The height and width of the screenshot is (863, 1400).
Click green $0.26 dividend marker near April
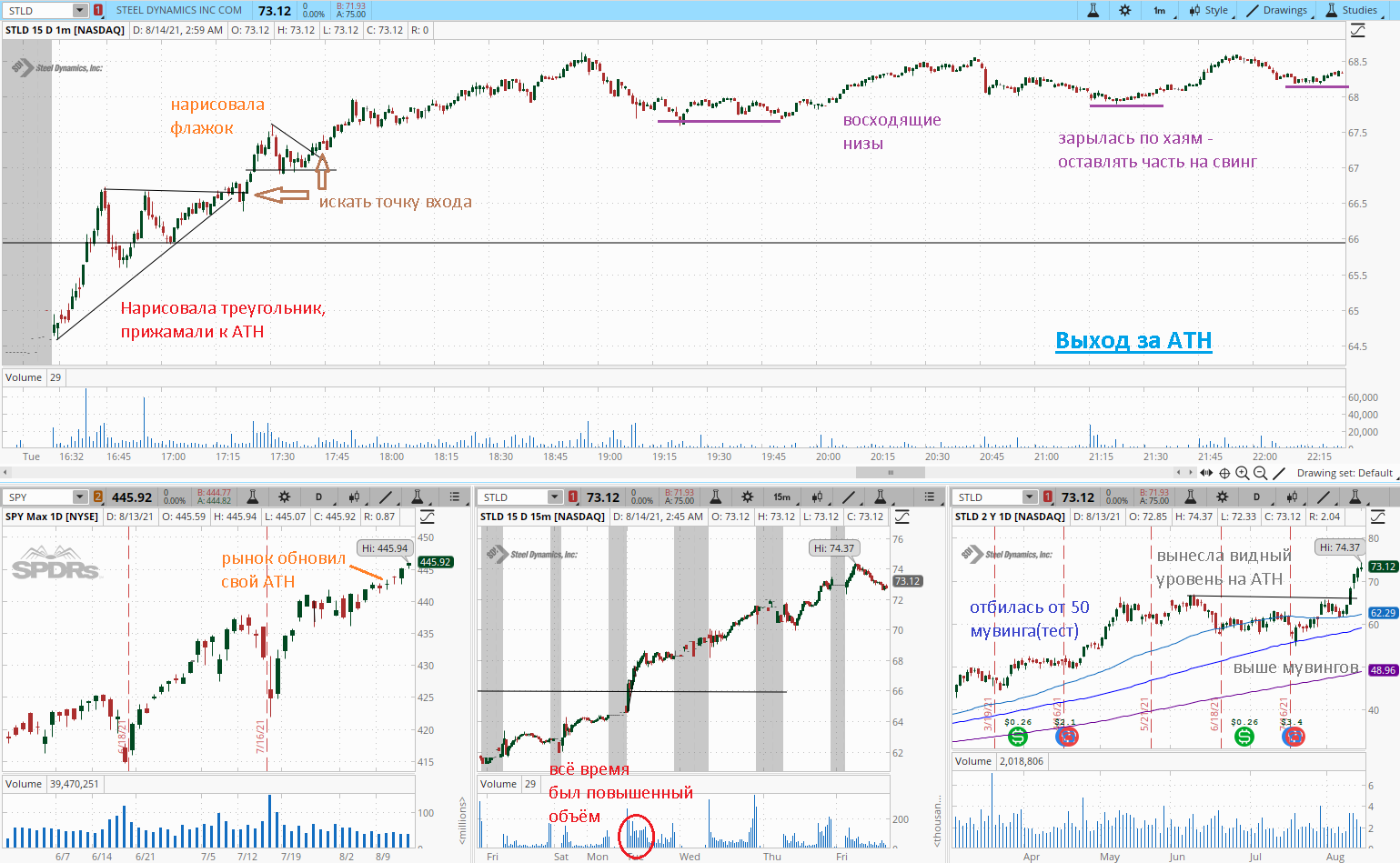point(1018,737)
